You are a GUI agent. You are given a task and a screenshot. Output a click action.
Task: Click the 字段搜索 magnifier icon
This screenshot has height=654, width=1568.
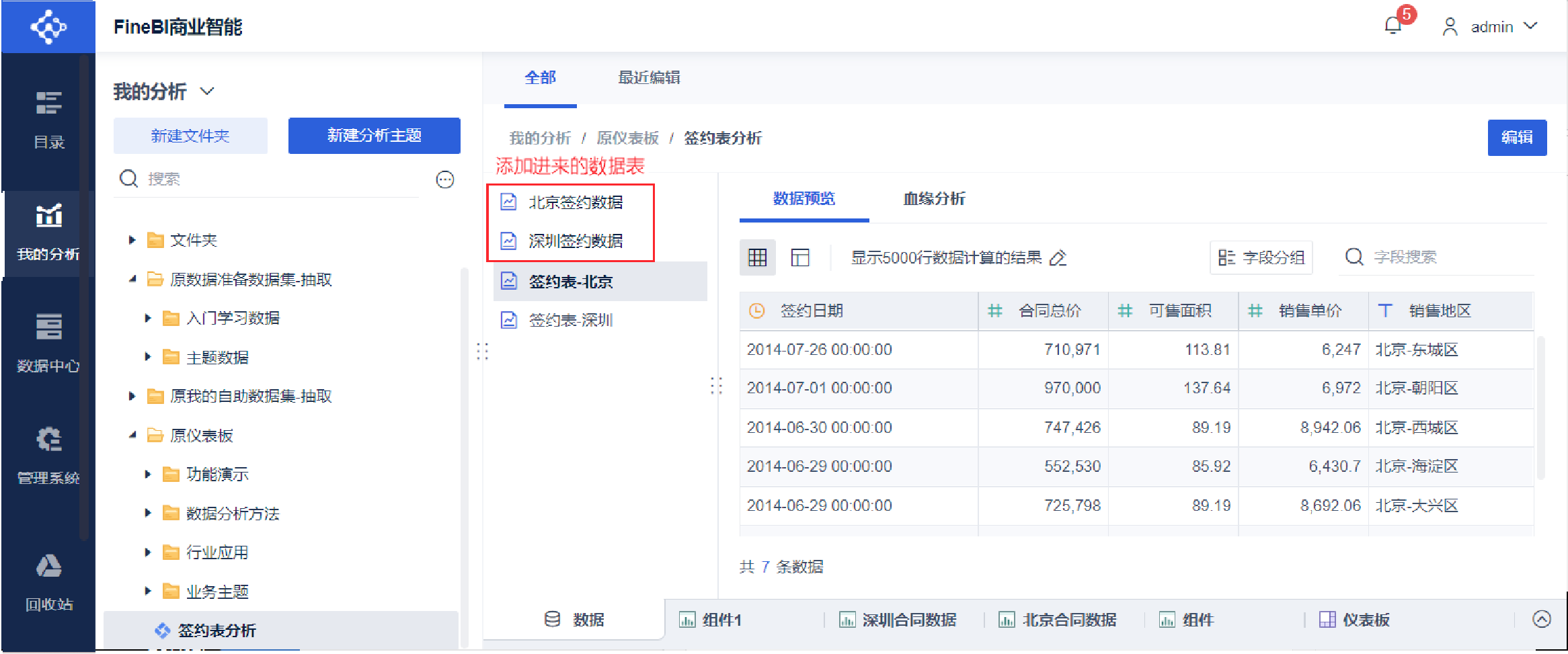tap(1354, 257)
